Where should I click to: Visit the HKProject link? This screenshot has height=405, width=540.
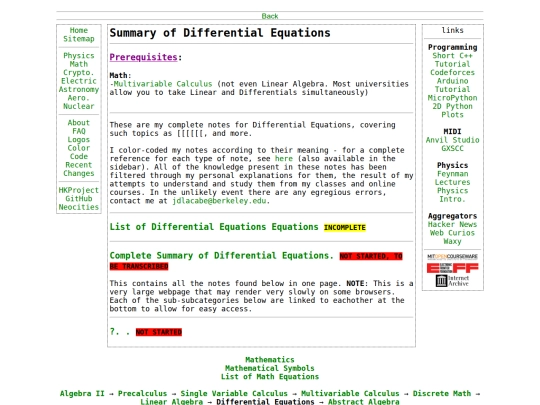[x=79, y=190]
